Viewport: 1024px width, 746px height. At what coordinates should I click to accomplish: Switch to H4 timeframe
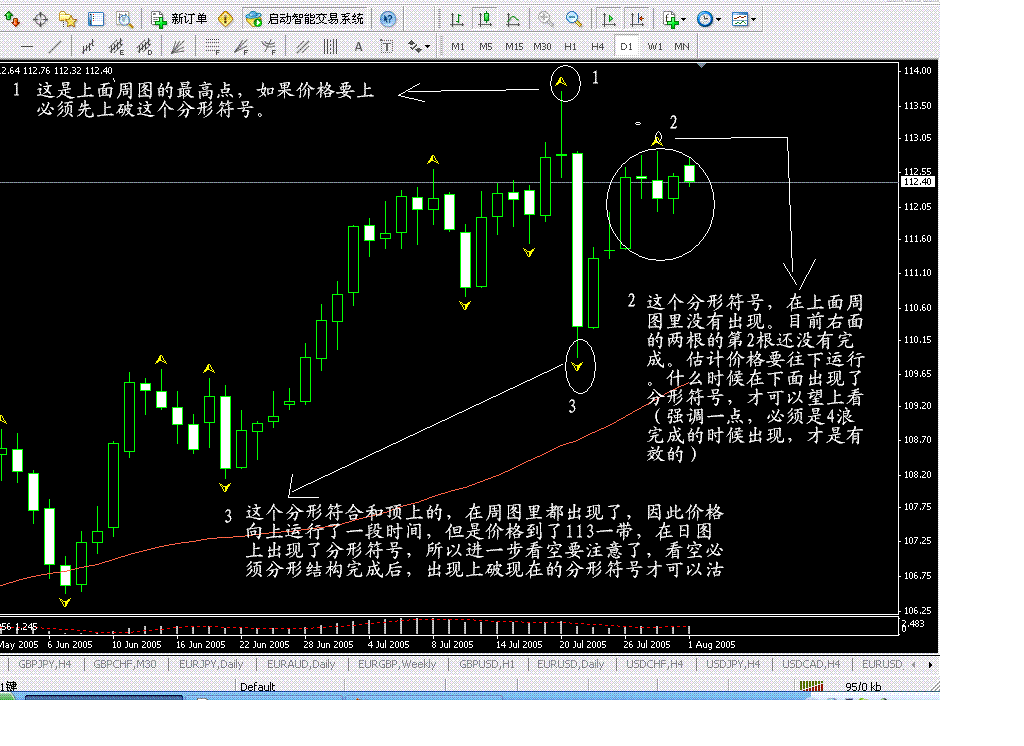(598, 46)
